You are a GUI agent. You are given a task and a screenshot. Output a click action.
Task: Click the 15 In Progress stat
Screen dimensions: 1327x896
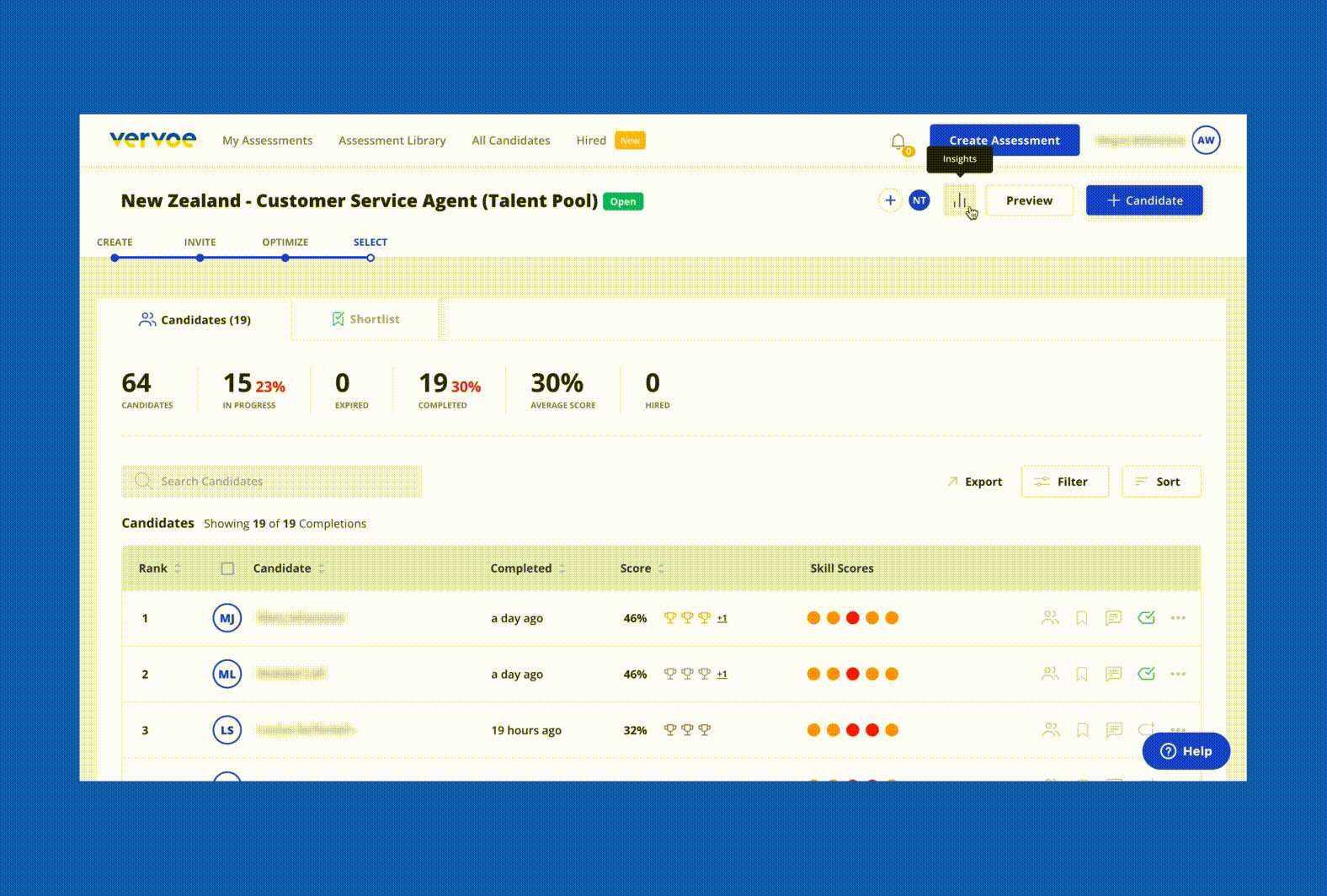pyautogui.click(x=253, y=390)
